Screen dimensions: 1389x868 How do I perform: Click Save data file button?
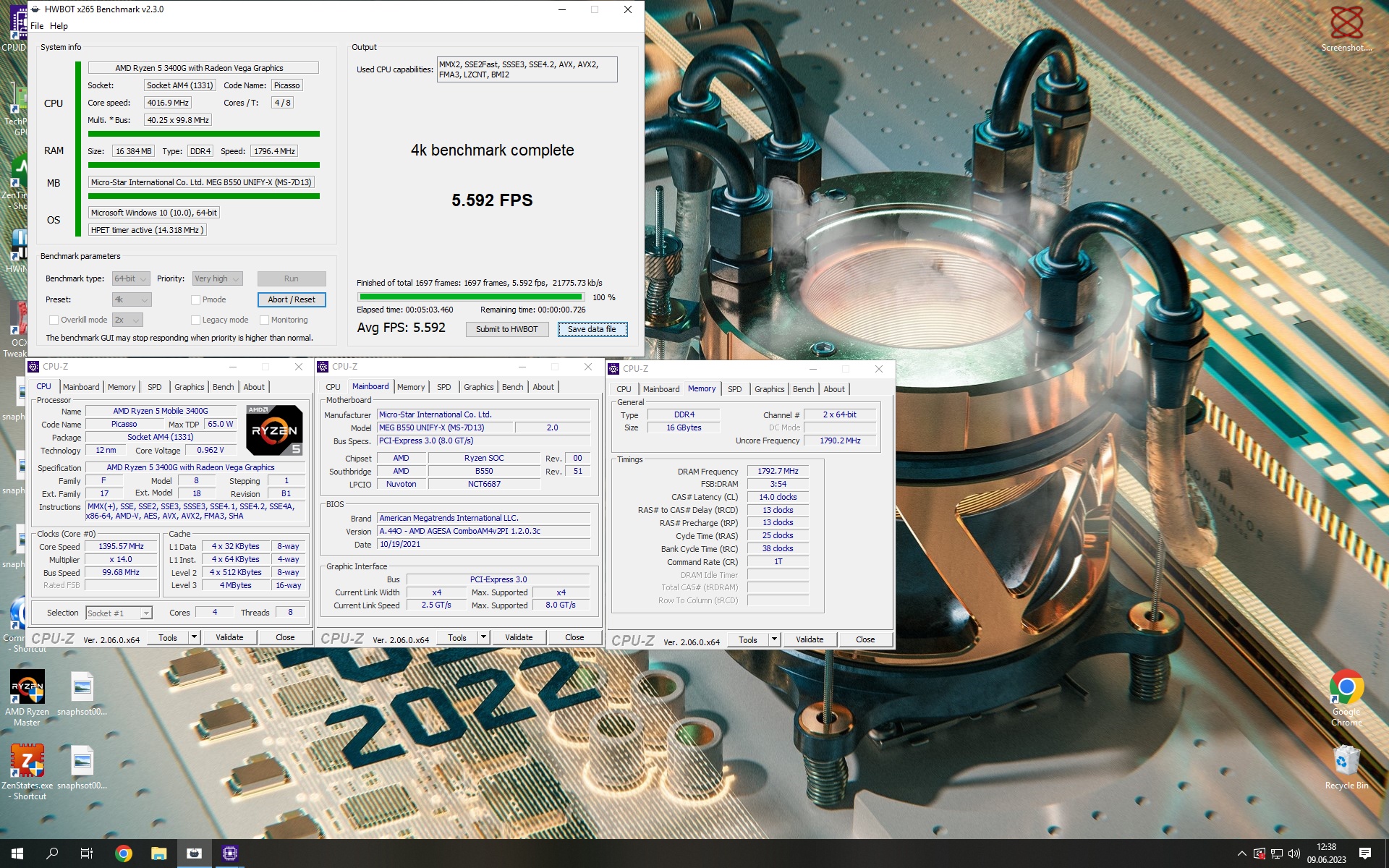click(x=592, y=329)
